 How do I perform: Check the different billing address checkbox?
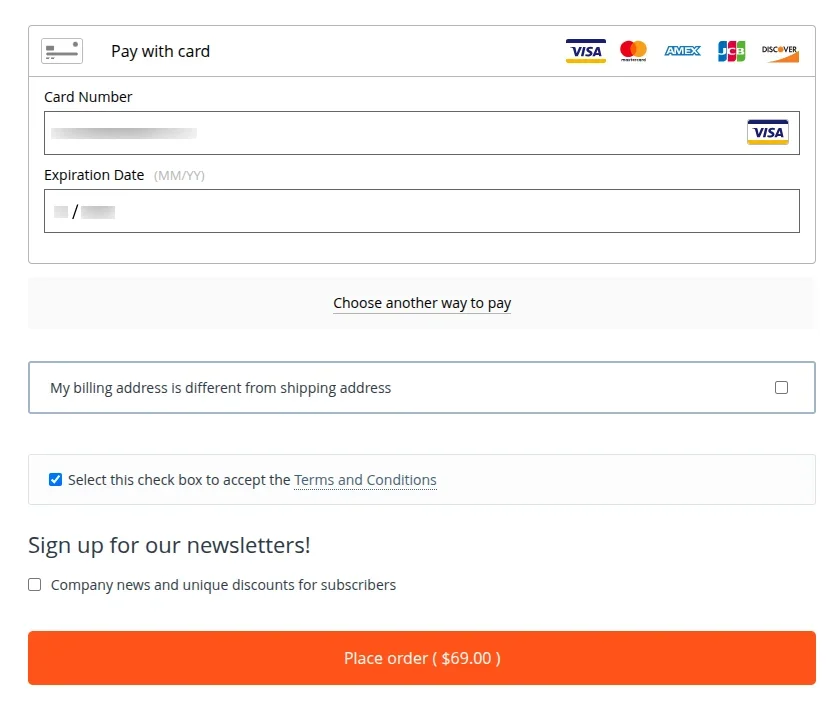click(781, 388)
